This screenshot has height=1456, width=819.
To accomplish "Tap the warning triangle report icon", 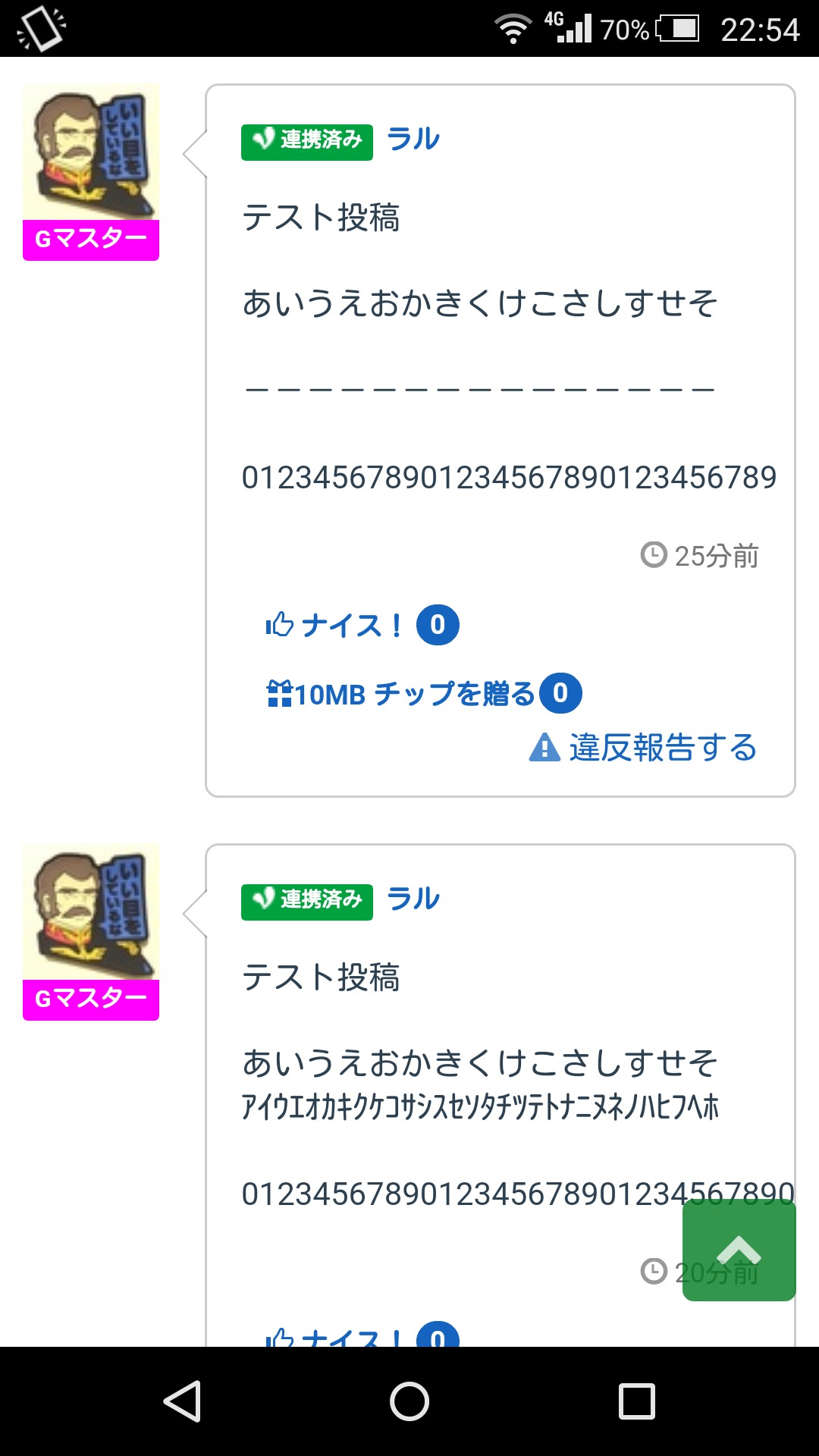I will pos(544,748).
